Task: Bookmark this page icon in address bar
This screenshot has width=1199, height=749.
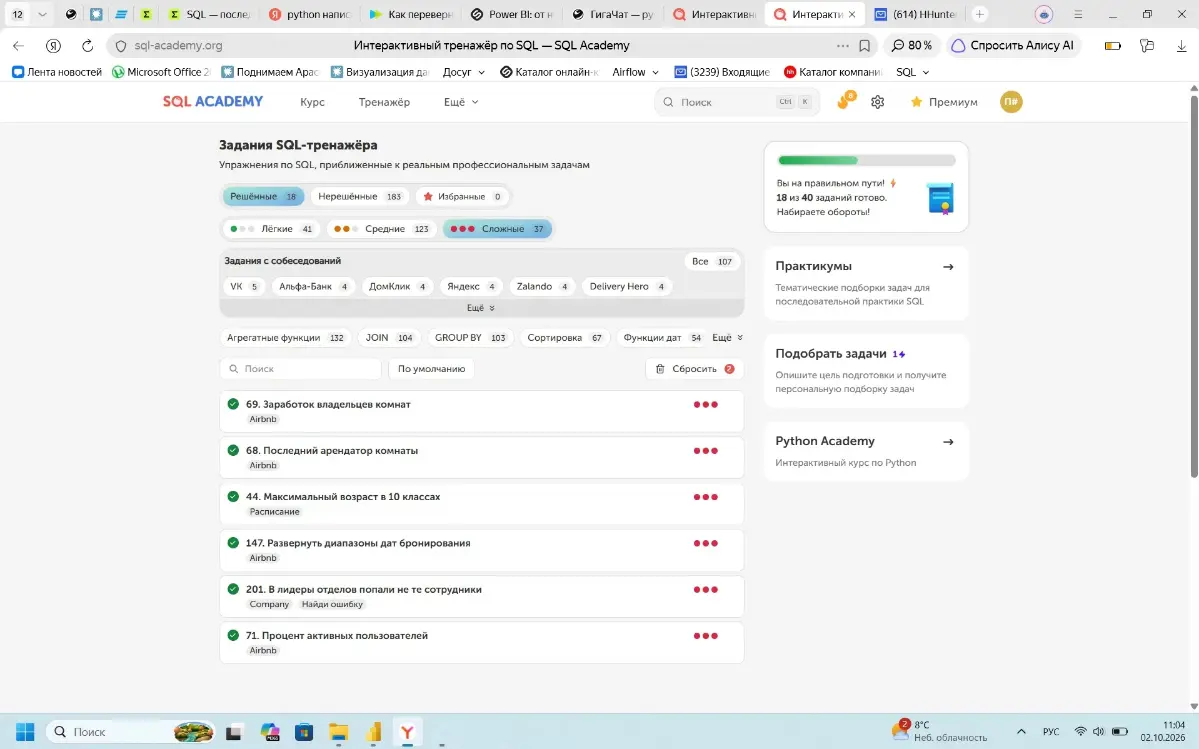Action: point(864,46)
